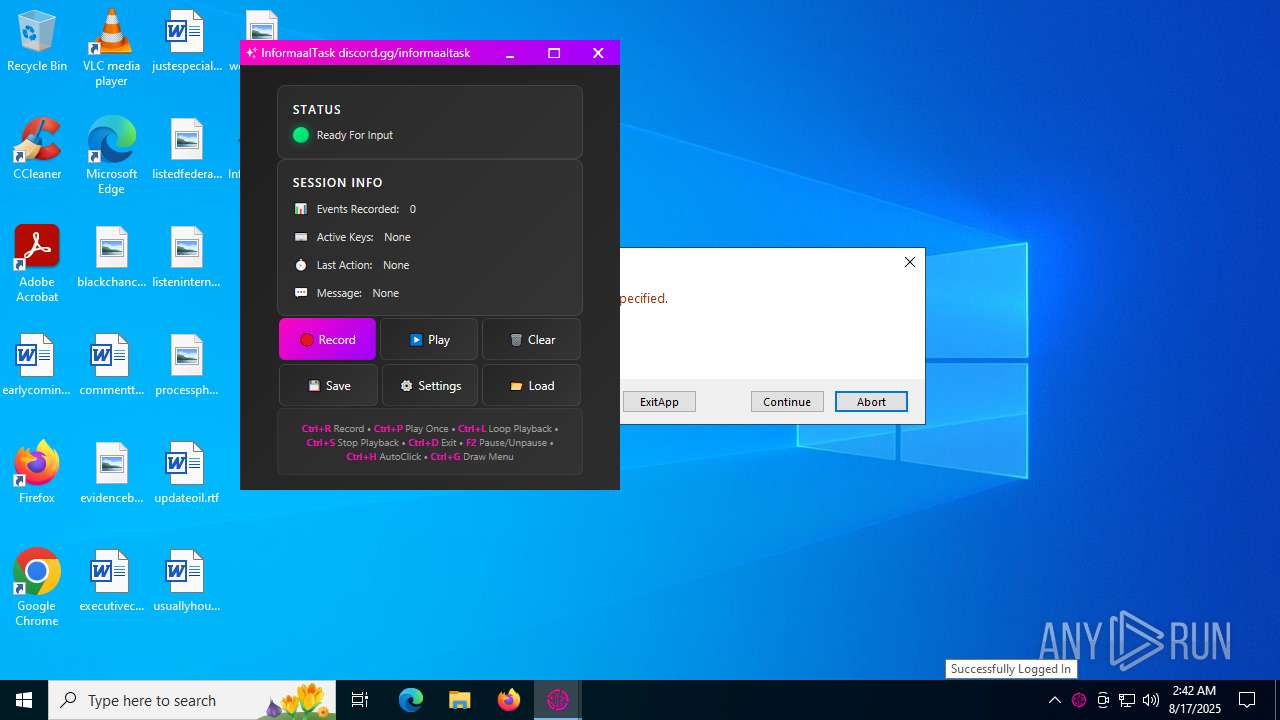The image size is (1280, 720).
Task: Select the executivec Word document icon
Action: pyautogui.click(x=111, y=580)
